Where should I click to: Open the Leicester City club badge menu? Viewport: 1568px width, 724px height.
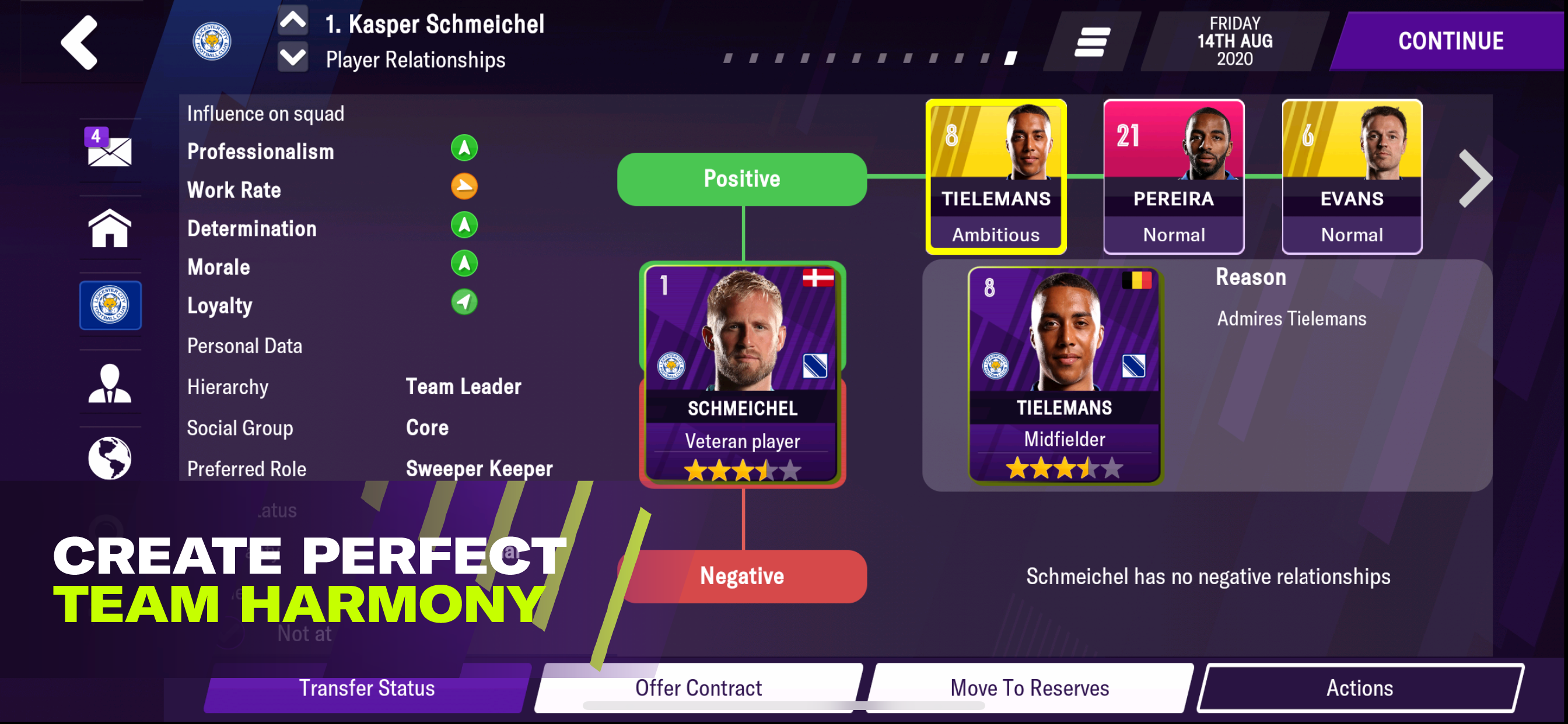[110, 305]
